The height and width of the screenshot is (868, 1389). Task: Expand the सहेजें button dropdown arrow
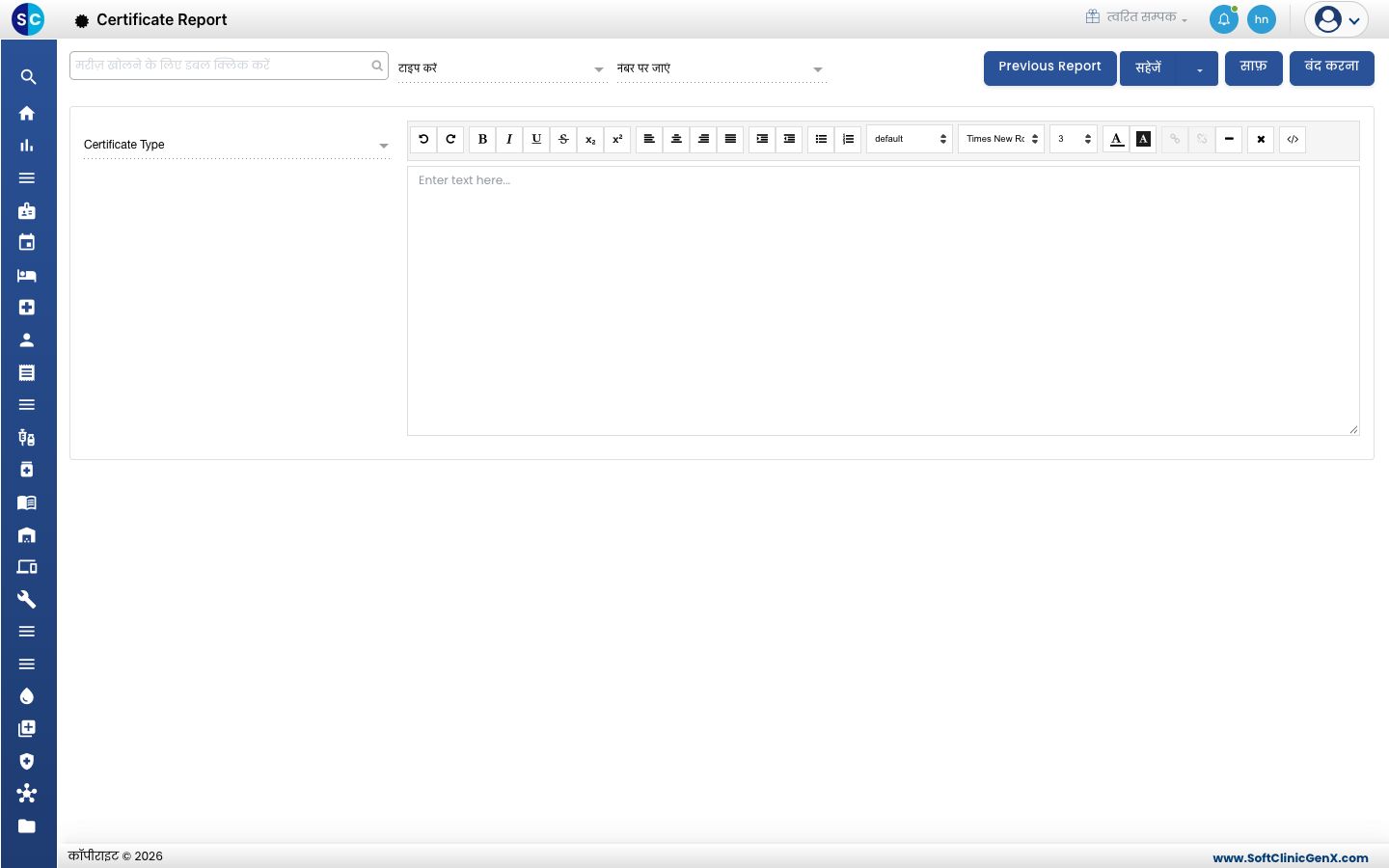coord(1200,68)
